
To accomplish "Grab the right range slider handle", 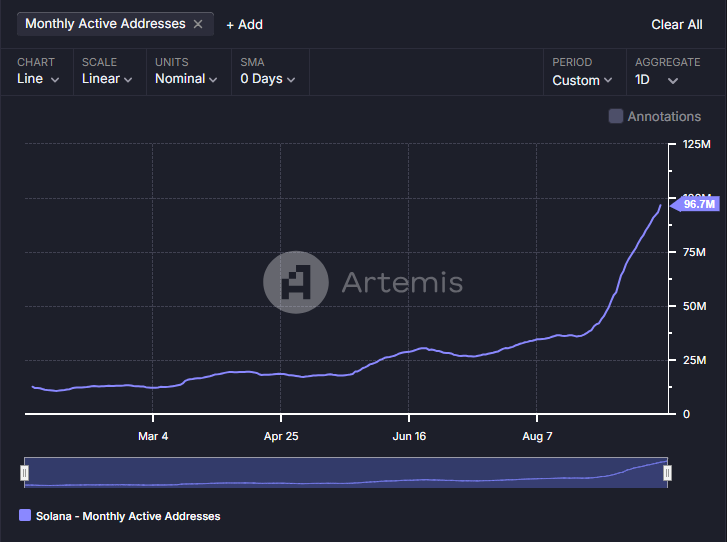I will [667, 473].
